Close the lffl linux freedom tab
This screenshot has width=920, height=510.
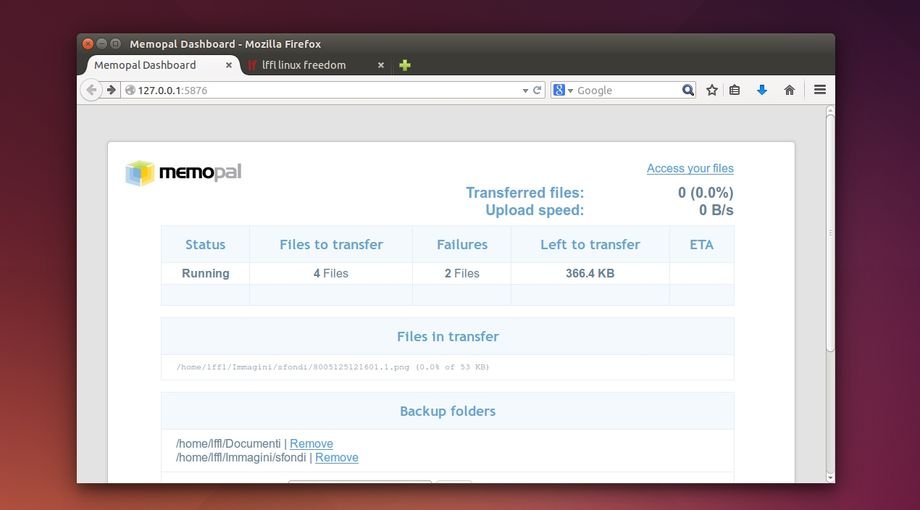pyautogui.click(x=381, y=65)
